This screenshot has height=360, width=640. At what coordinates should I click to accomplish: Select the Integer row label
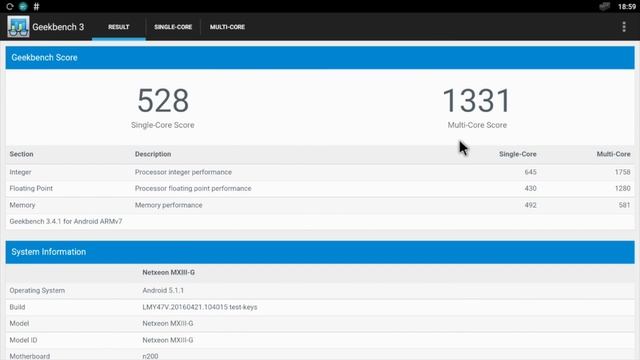[x=20, y=172]
